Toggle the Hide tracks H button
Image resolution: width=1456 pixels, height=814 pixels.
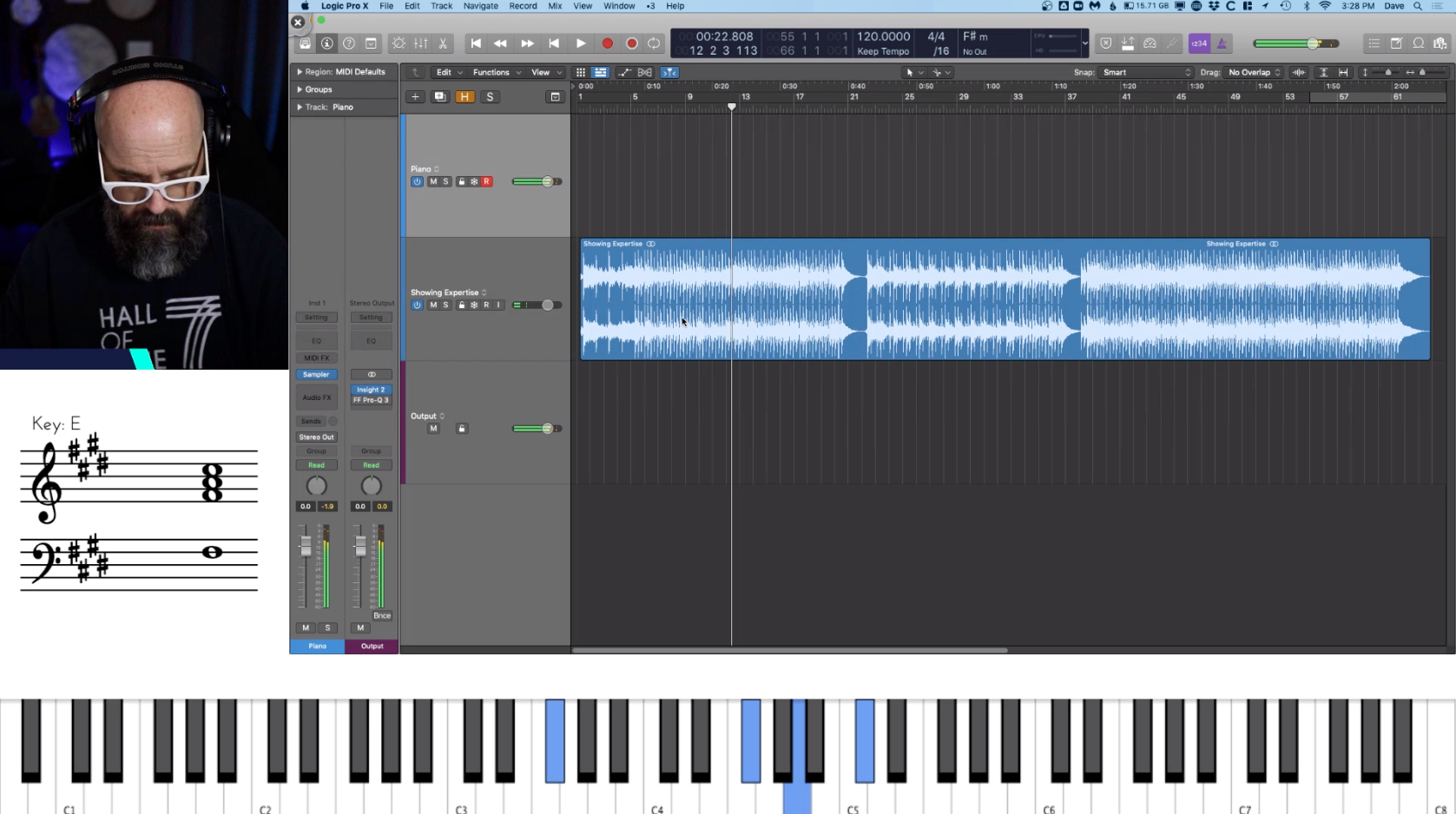465,97
